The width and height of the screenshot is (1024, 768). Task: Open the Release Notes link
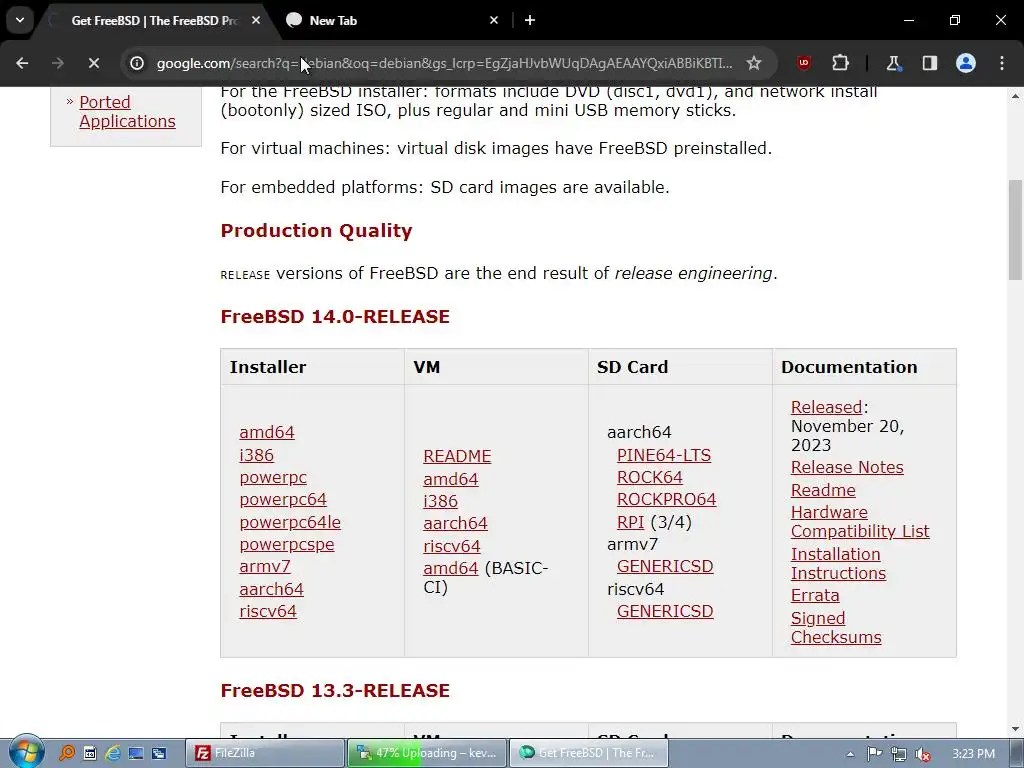tap(847, 467)
